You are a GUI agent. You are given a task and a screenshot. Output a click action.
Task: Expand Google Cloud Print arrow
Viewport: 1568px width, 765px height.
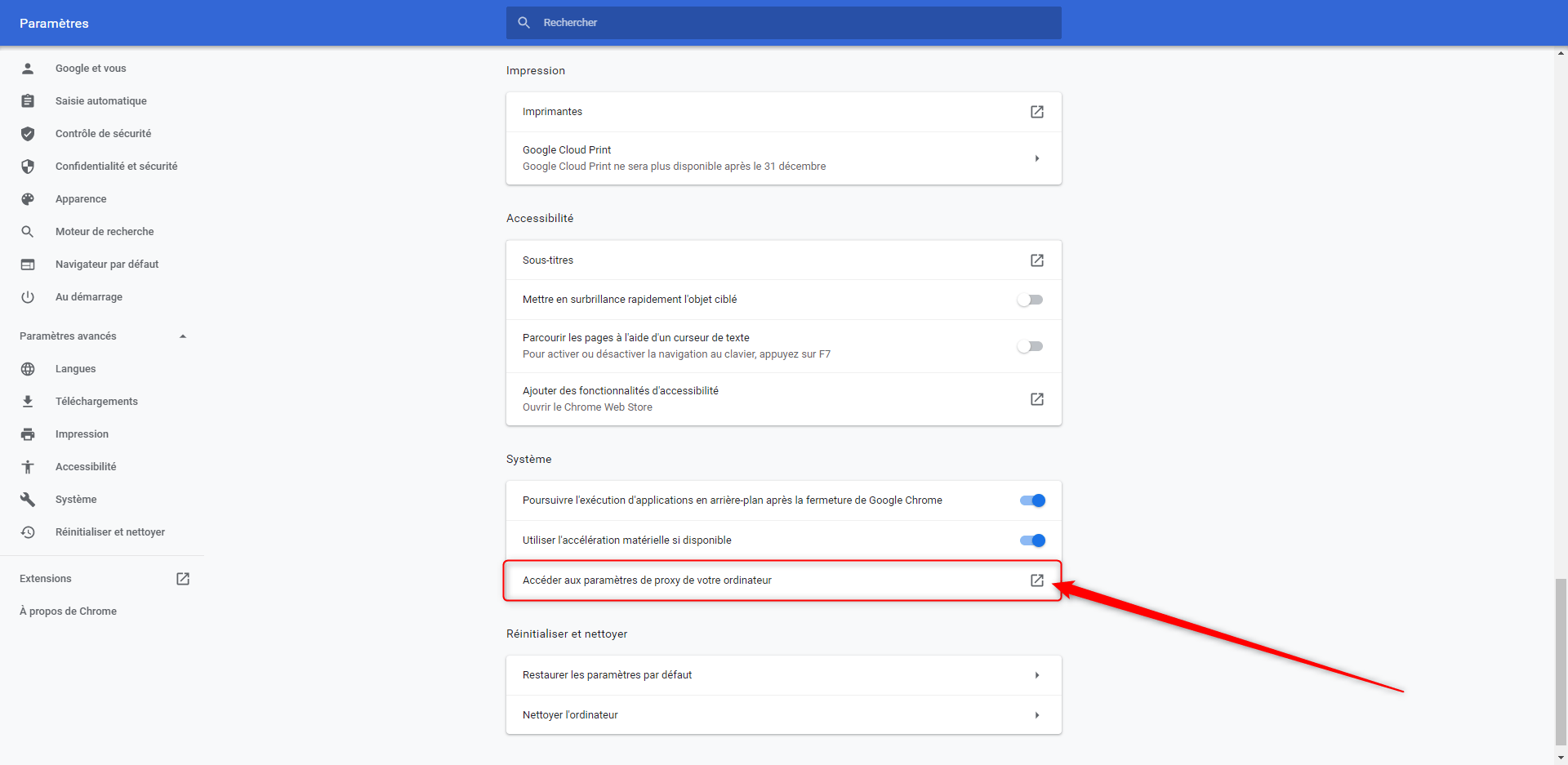(x=1036, y=158)
